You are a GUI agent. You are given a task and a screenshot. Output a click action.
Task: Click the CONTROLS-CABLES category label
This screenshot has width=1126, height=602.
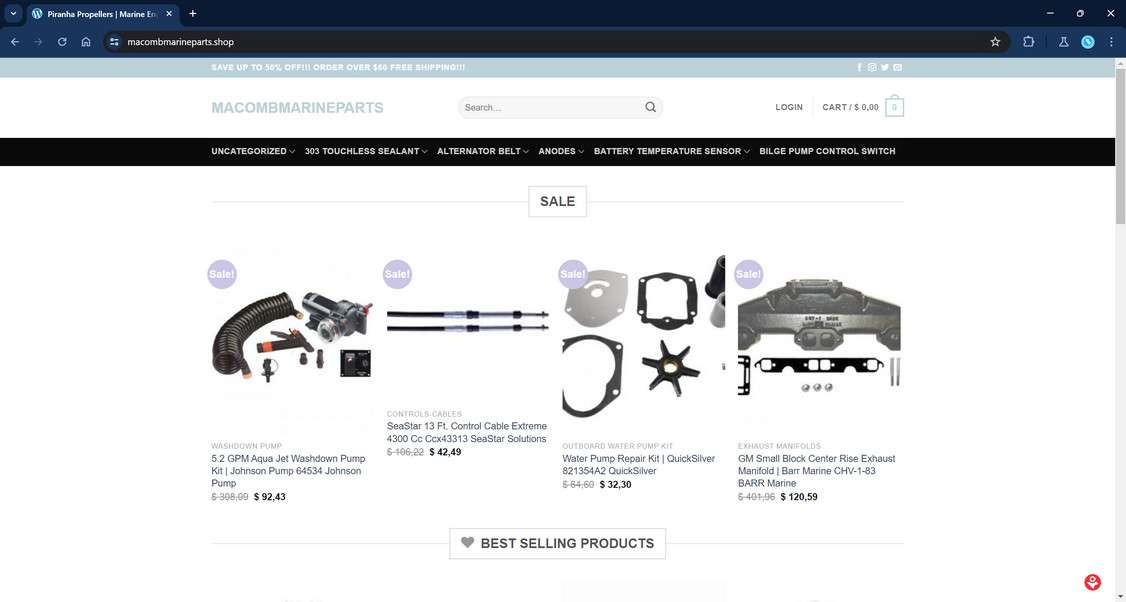pyautogui.click(x=424, y=415)
